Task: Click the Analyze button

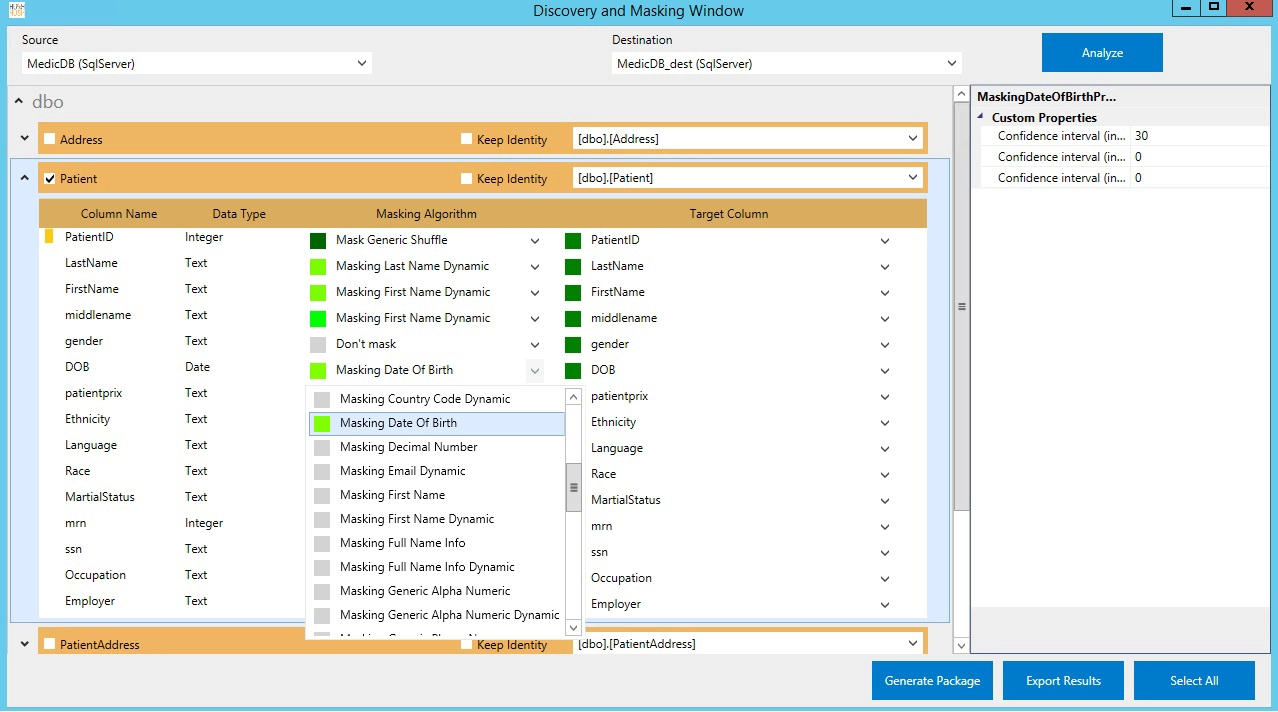Action: pos(1102,53)
